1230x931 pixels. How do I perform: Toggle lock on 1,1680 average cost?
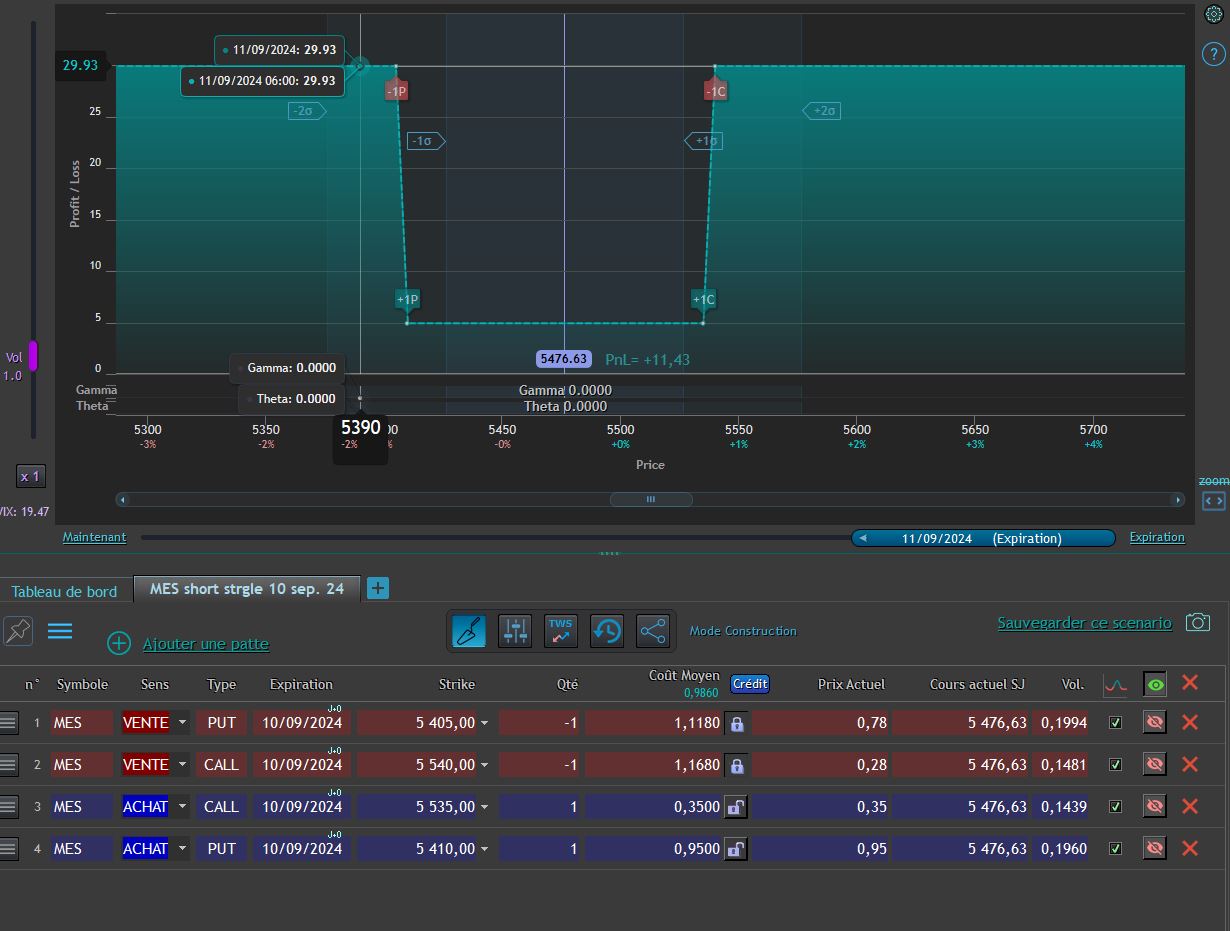736,765
